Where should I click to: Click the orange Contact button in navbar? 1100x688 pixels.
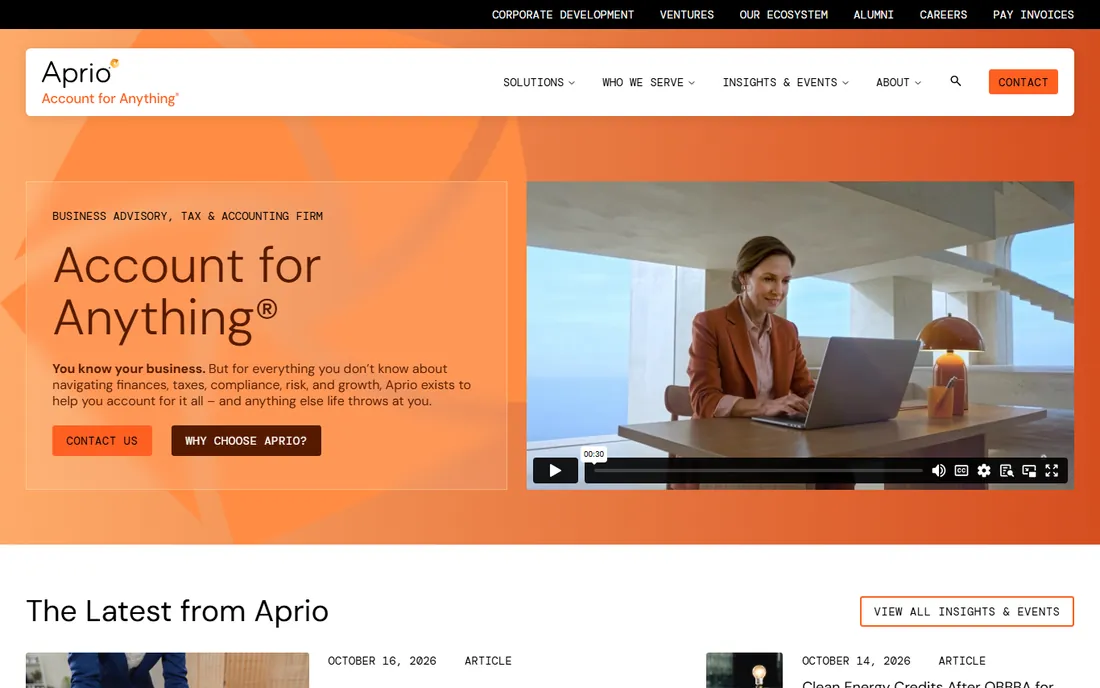(1023, 82)
